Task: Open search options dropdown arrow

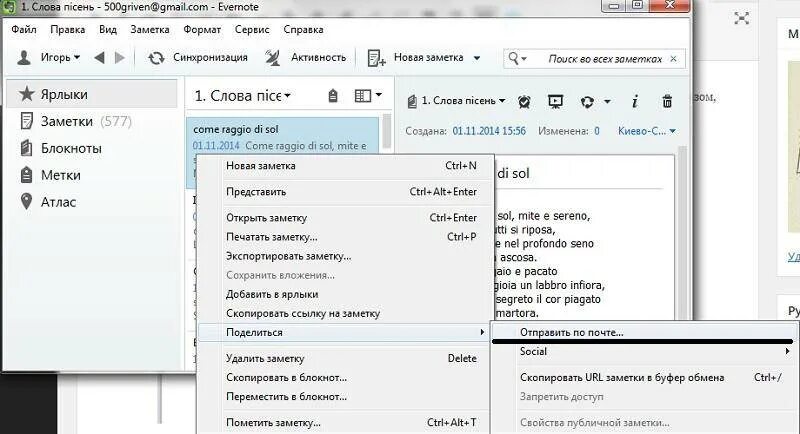Action: (x=524, y=59)
